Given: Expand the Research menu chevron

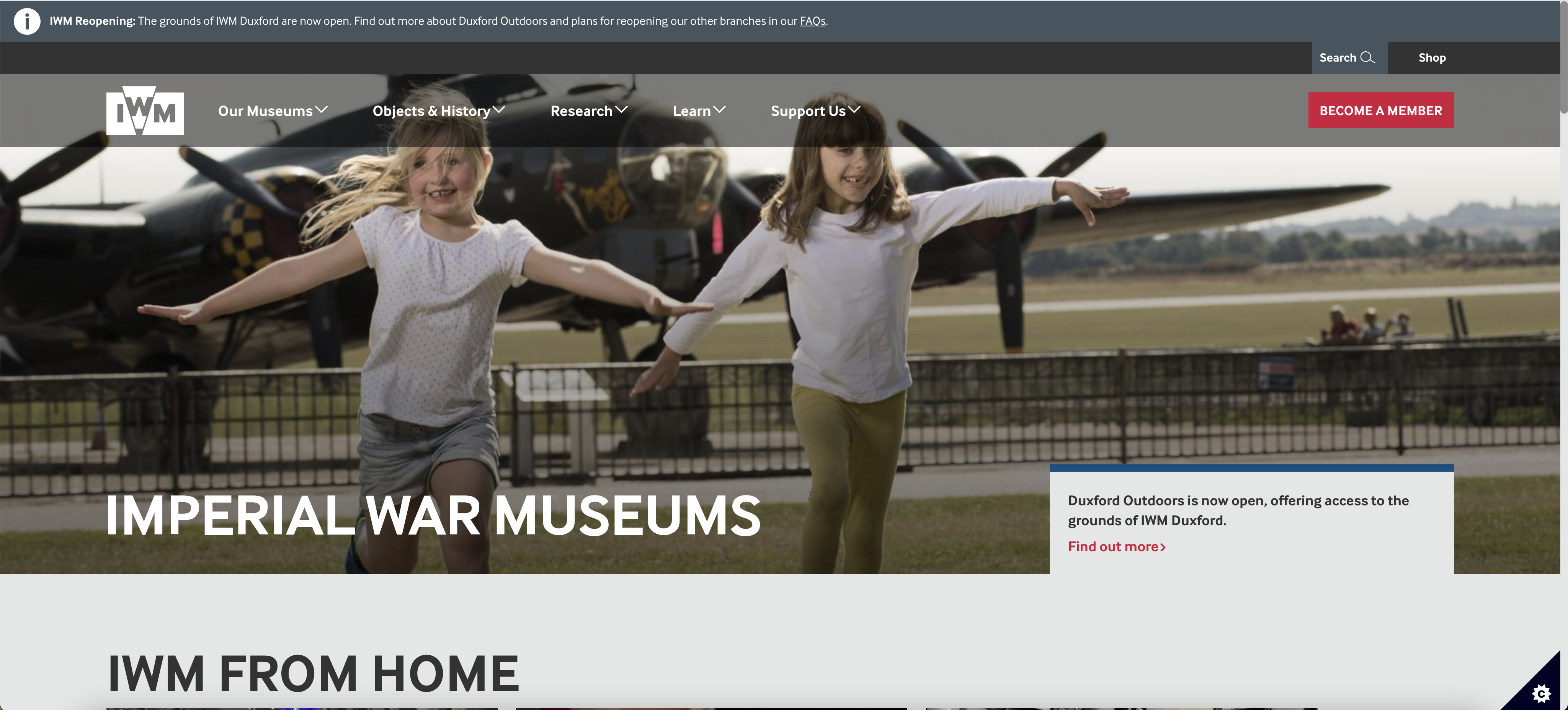Looking at the screenshot, I should [x=621, y=109].
